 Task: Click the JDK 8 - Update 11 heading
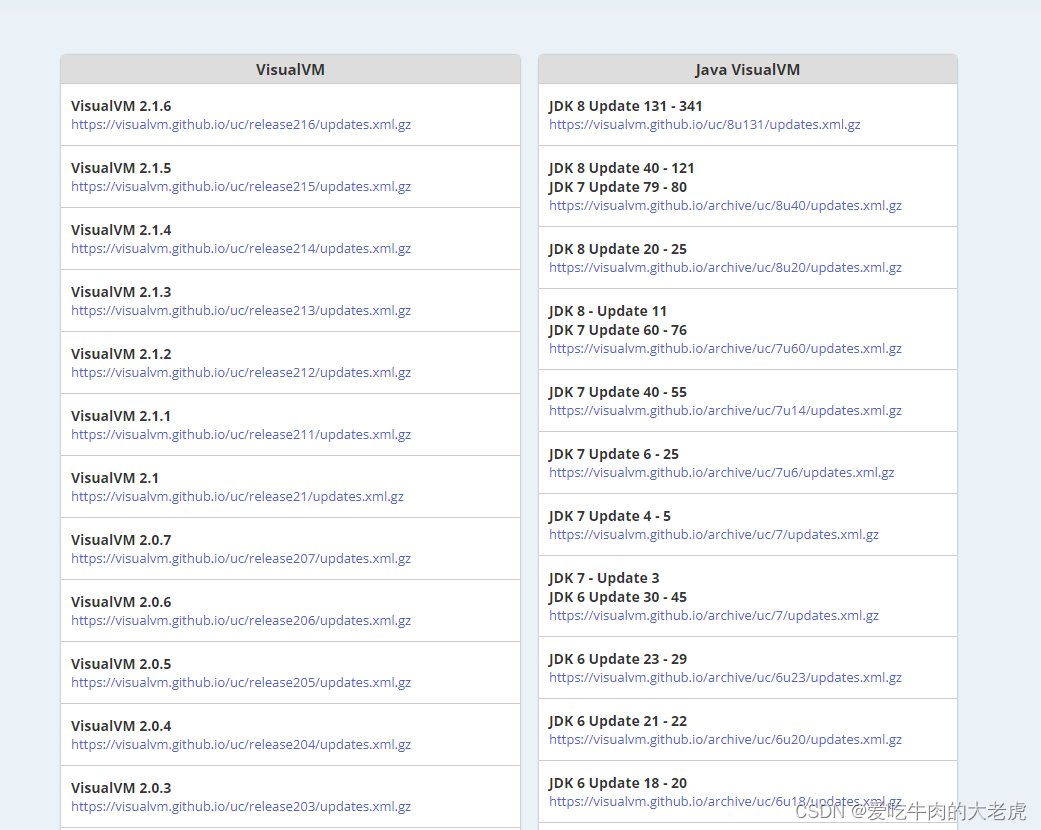(607, 311)
